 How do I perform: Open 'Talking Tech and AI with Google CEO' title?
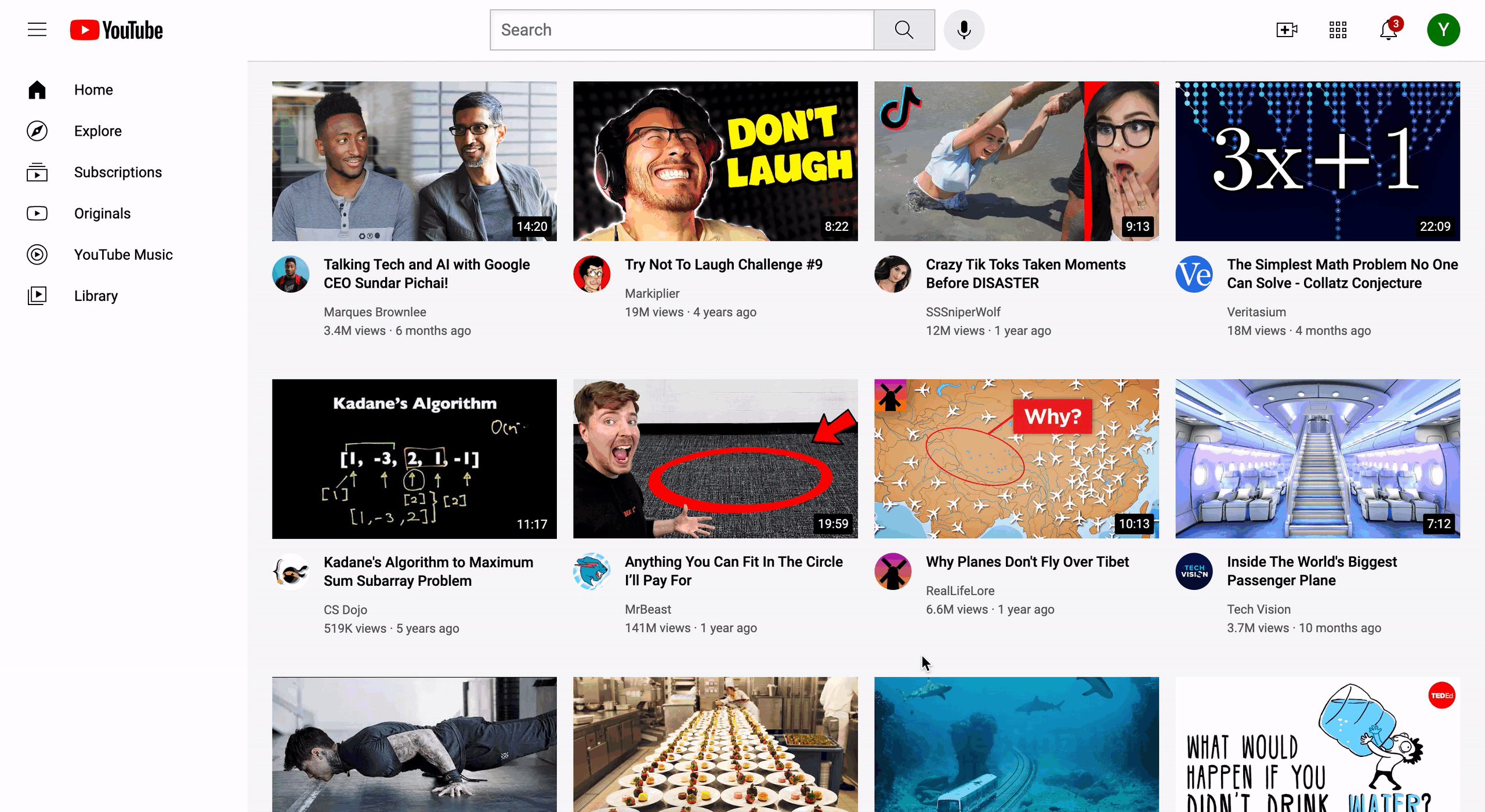[x=426, y=274]
